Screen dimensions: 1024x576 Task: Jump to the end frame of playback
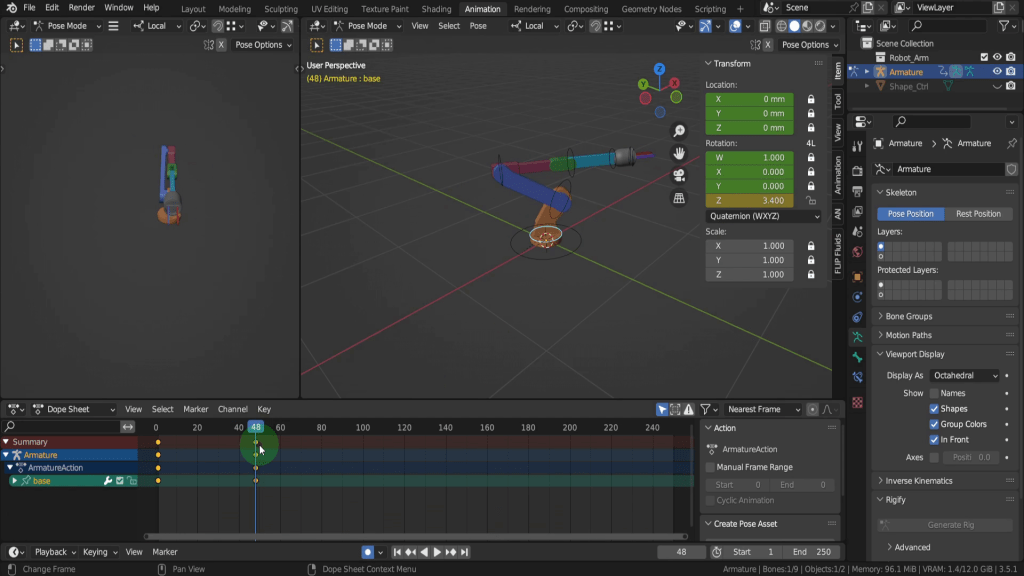tap(465, 552)
